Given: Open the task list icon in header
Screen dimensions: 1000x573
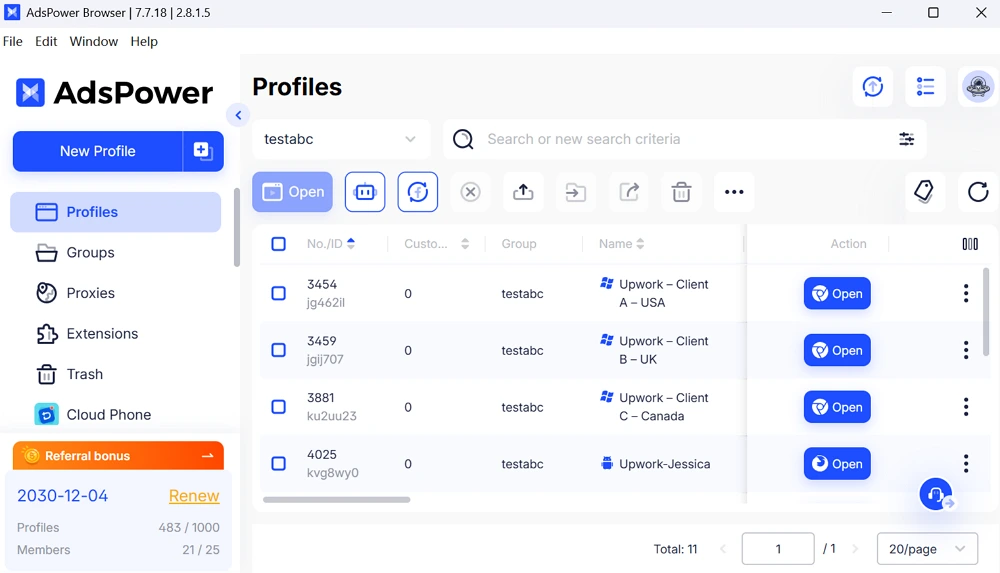Looking at the screenshot, I should pos(925,86).
